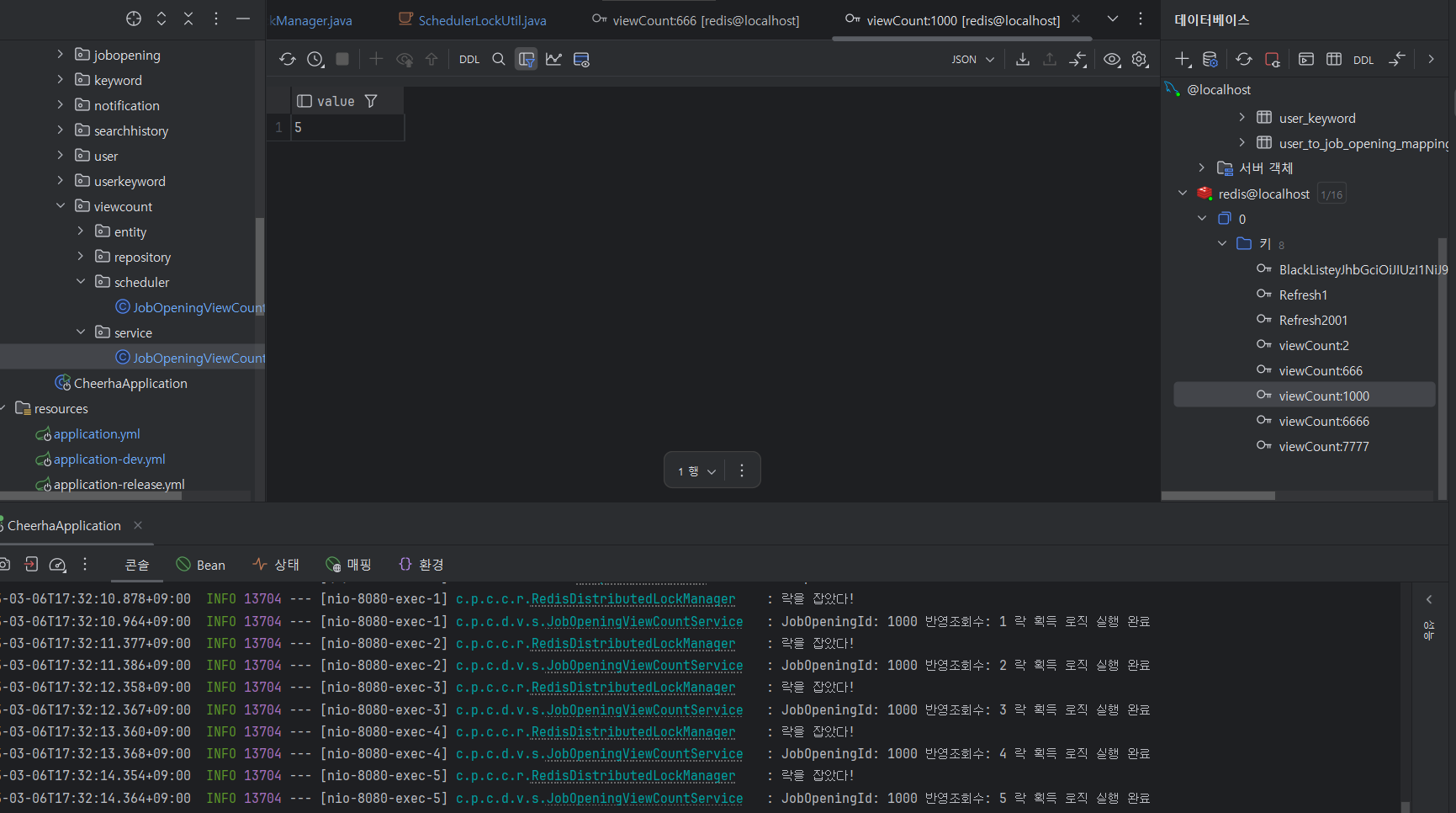Screen dimensions: 1456x813
Task: Compare data with another table
Action: pos(1077,59)
